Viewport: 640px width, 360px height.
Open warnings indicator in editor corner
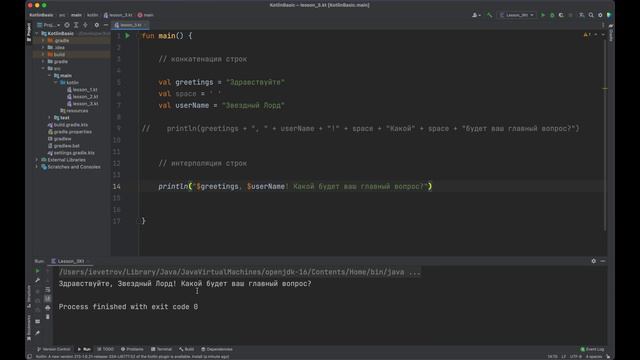click(x=587, y=35)
